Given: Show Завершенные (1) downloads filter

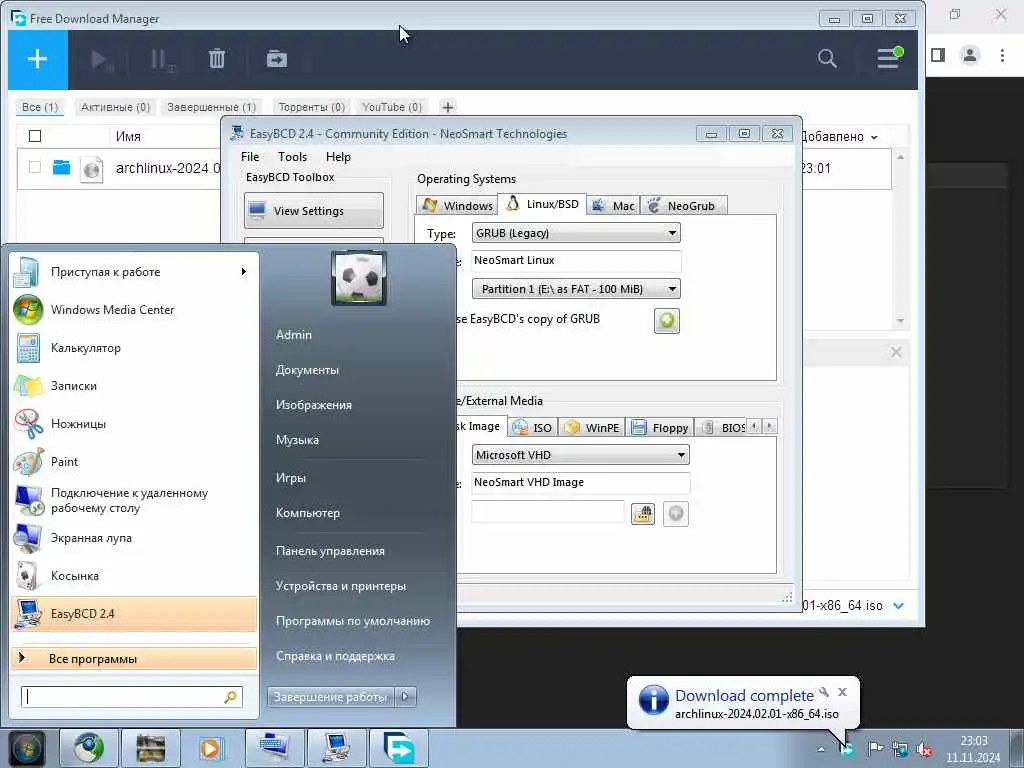Looking at the screenshot, I should [211, 107].
